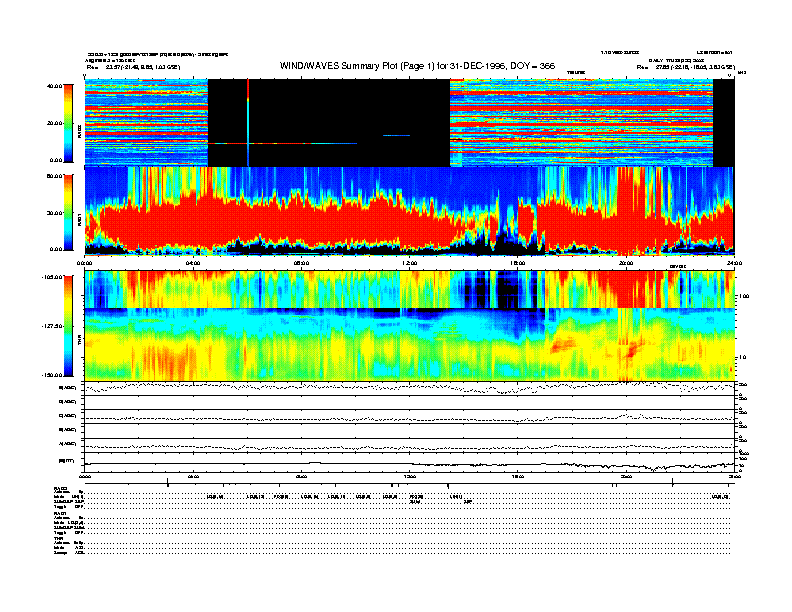Screen dimensions: 792x612
Task: Click the topmost dotted angle trace row
Action: (410, 388)
